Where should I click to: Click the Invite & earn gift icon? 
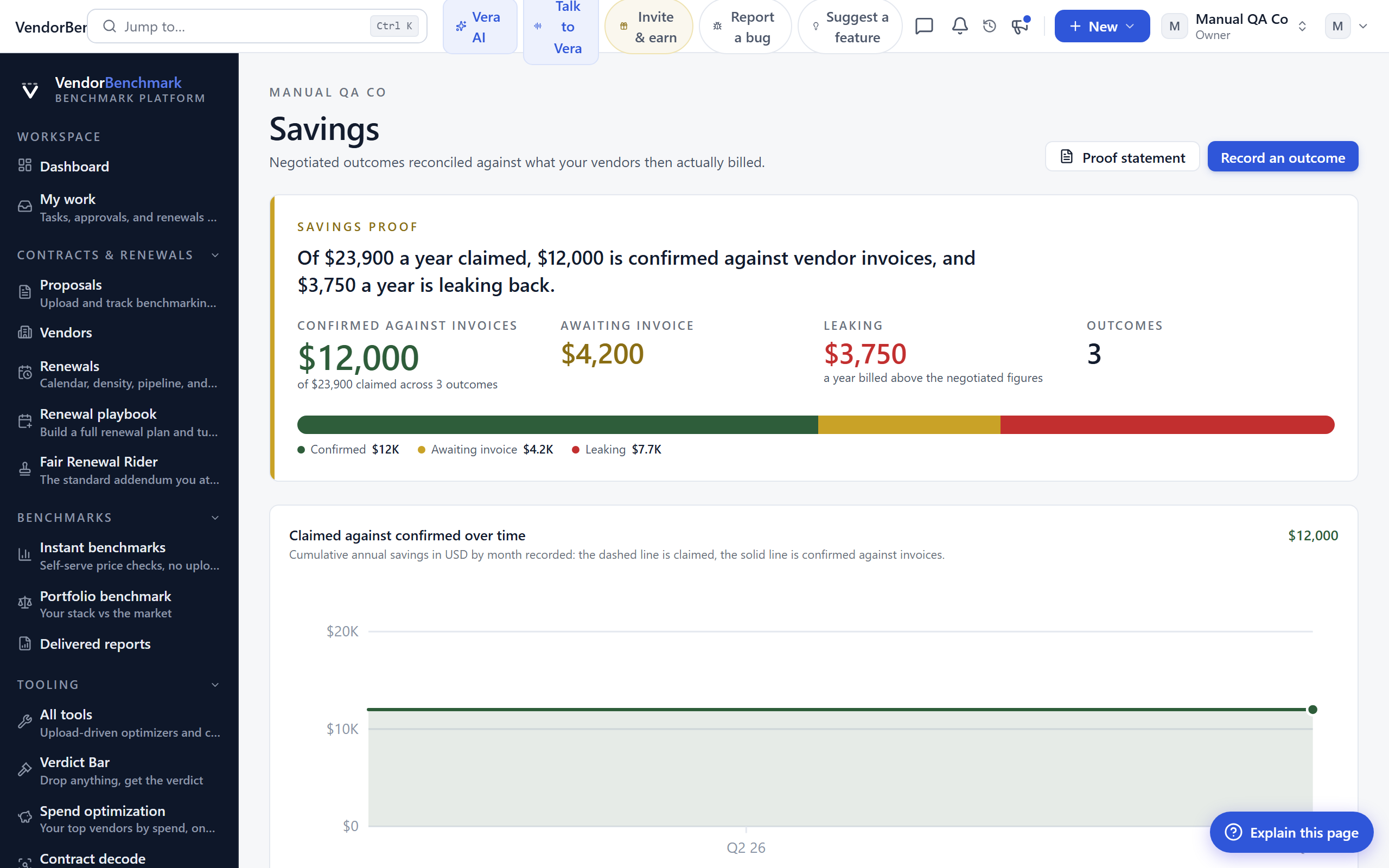pyautogui.click(x=624, y=27)
